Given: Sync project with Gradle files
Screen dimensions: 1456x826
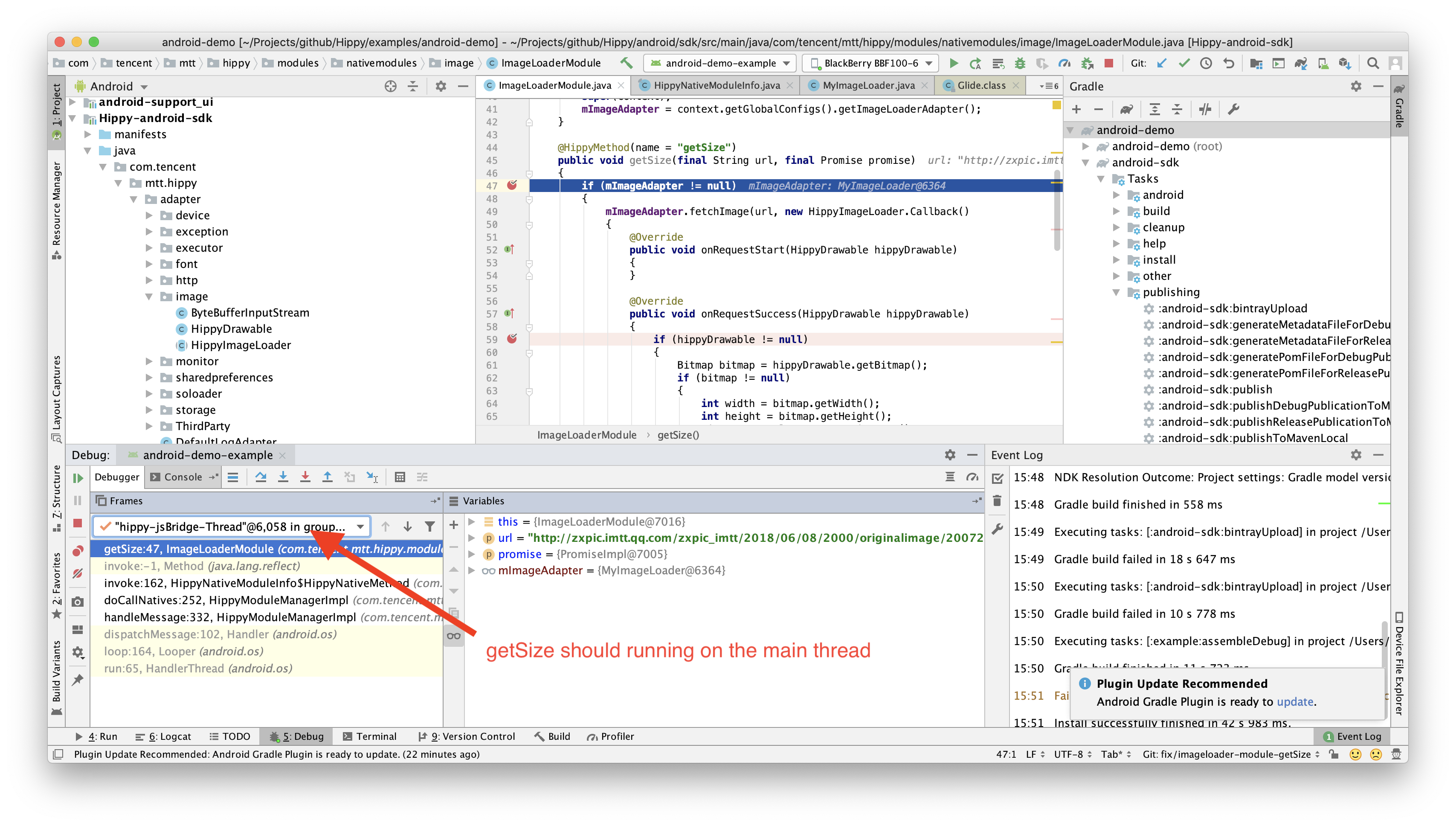Looking at the screenshot, I should coord(1302,63).
